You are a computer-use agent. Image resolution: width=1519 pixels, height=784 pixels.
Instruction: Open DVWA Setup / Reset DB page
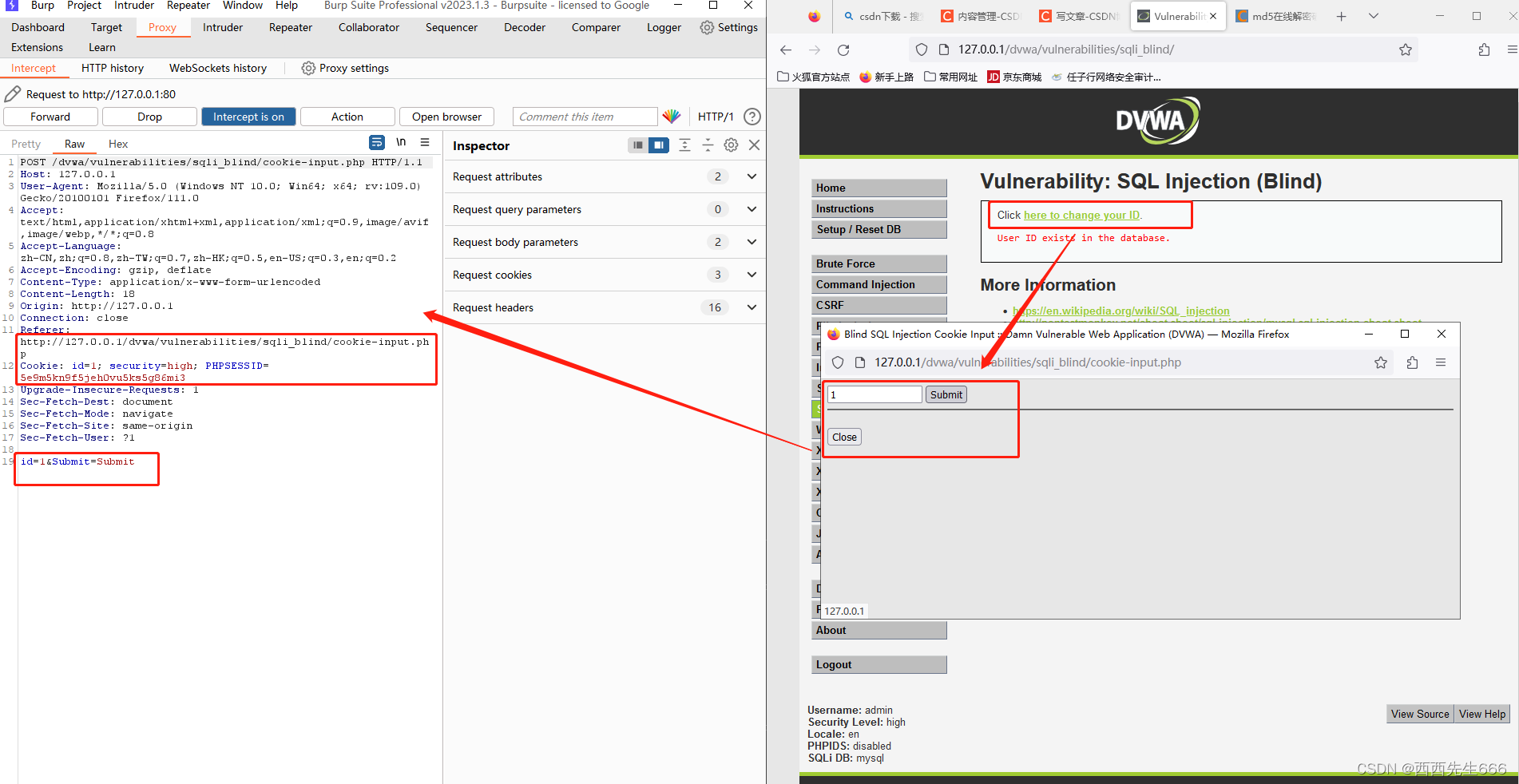tap(879, 229)
